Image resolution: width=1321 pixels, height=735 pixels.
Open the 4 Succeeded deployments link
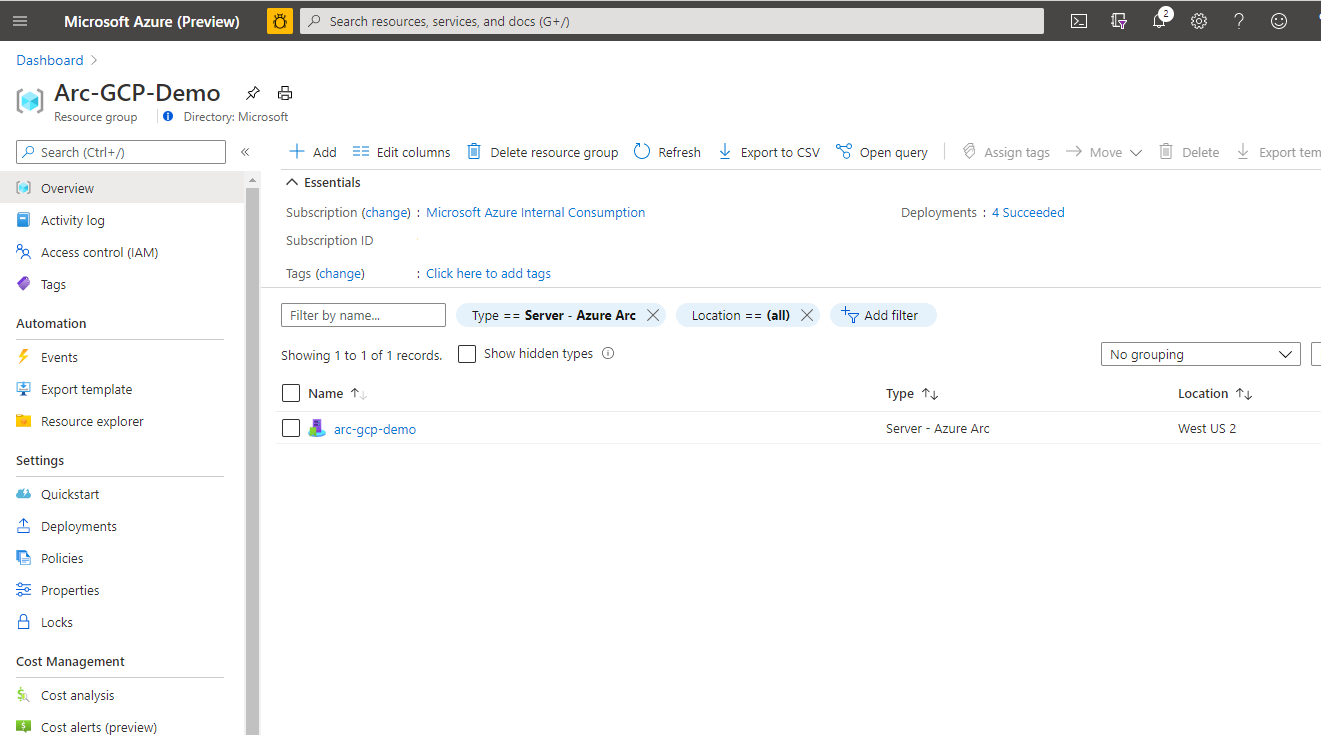click(1028, 212)
